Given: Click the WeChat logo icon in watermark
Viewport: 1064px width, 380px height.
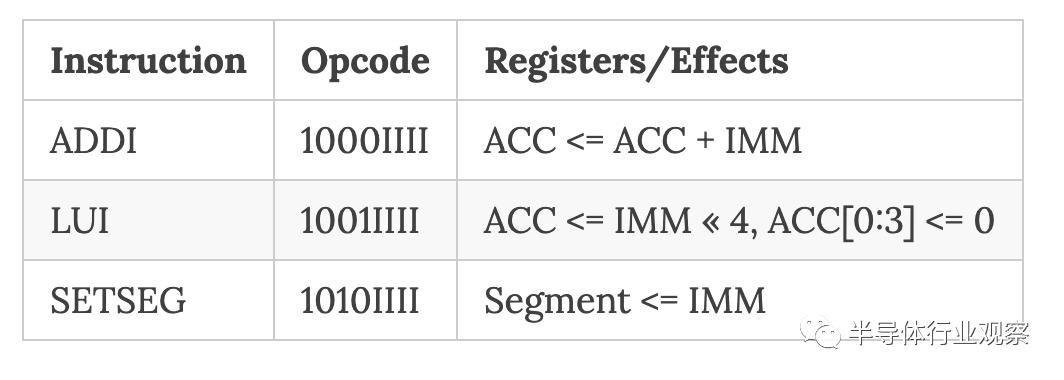Looking at the screenshot, I should pyautogui.click(x=820, y=332).
